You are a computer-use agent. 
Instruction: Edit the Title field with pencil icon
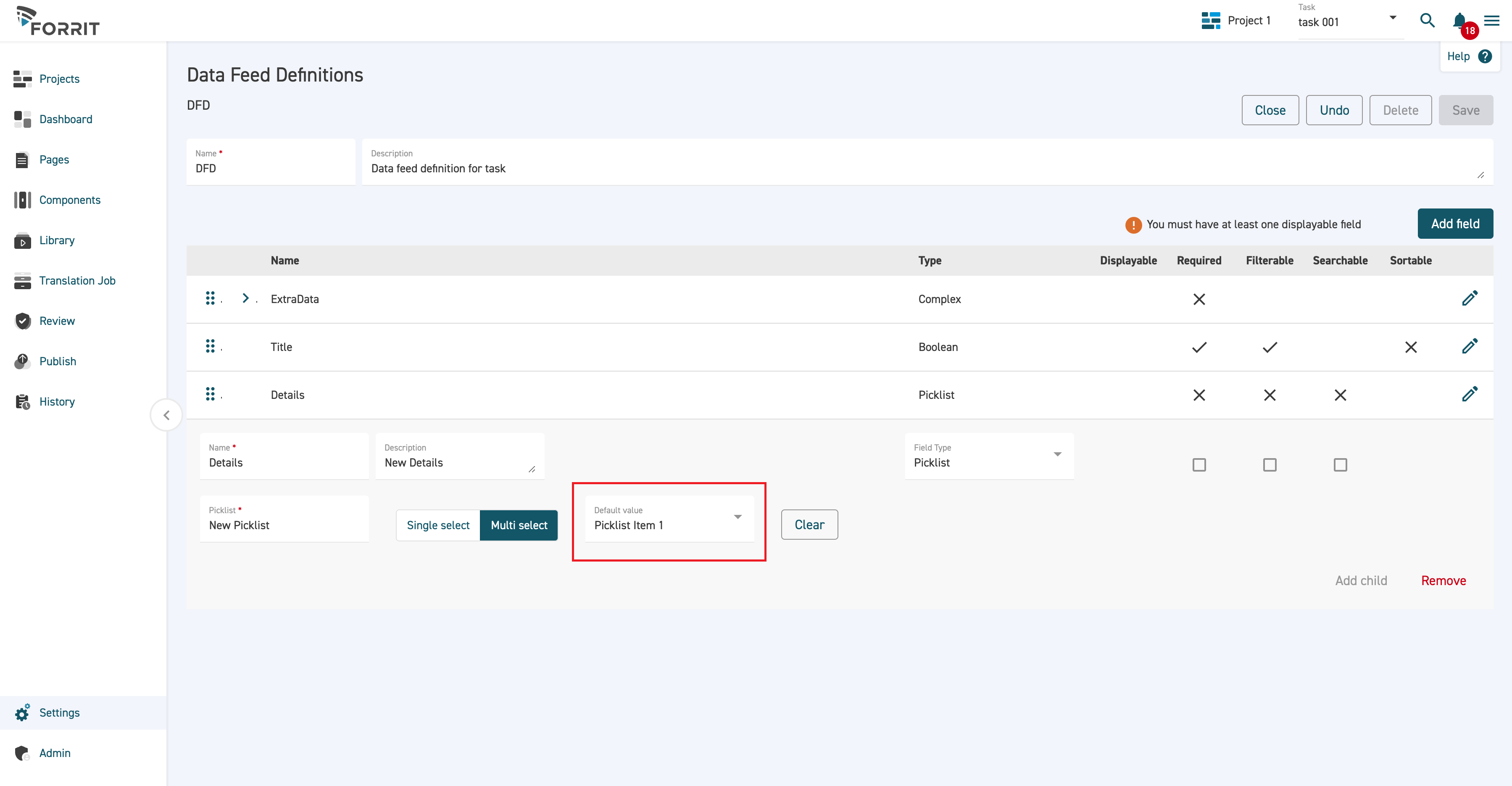[x=1470, y=347]
